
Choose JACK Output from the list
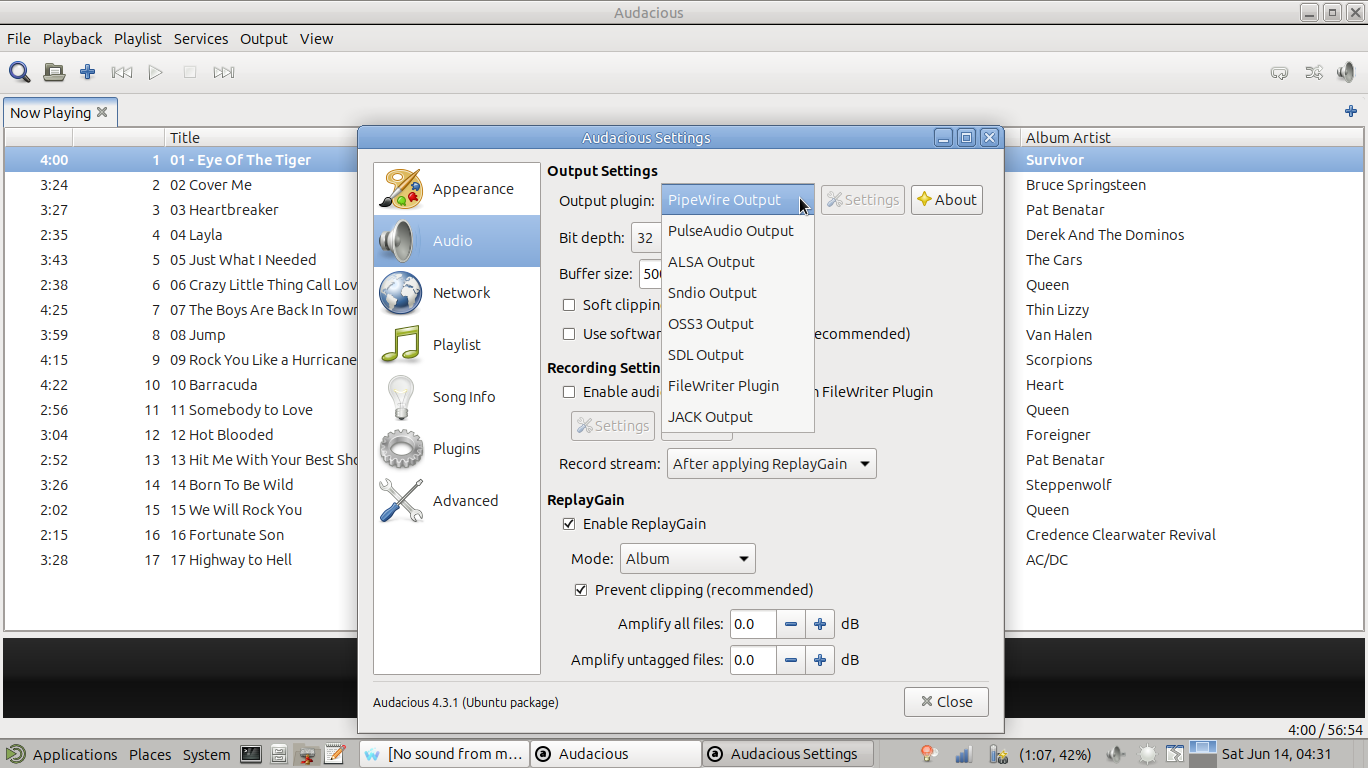click(738, 417)
